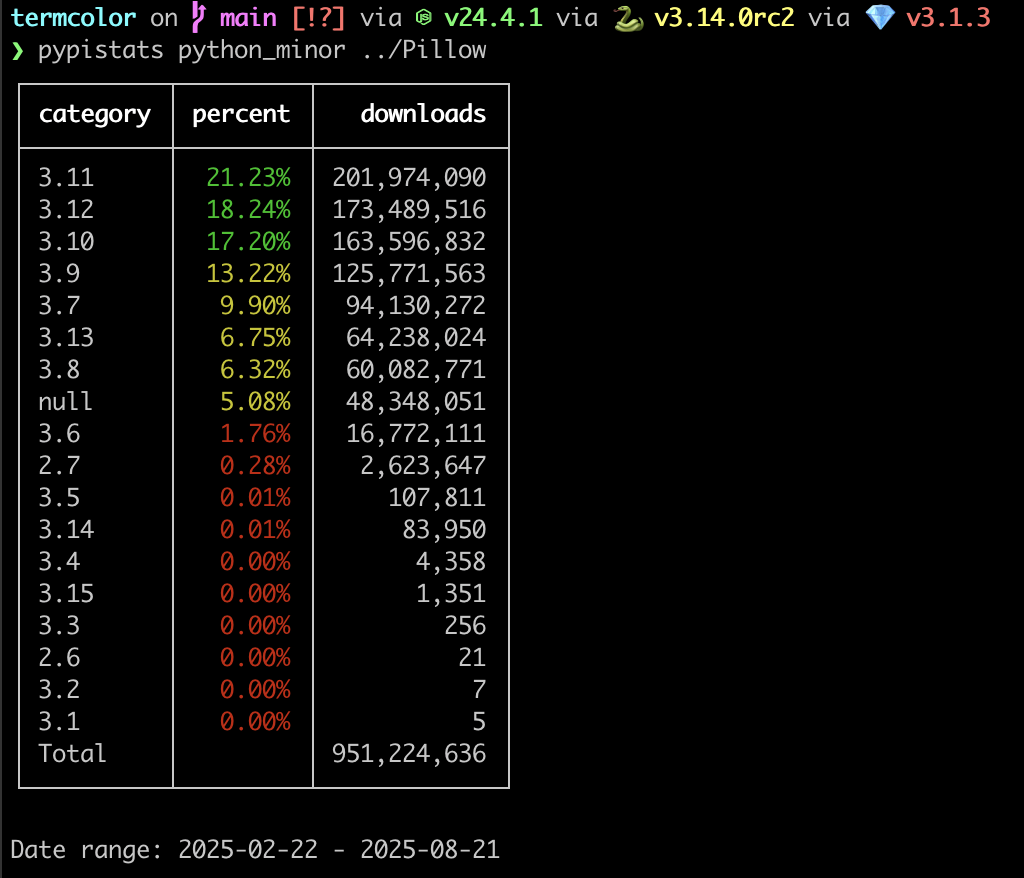Viewport: 1024px width, 878px height.
Task: Select category cell '3.8'
Action: [x=59, y=370]
